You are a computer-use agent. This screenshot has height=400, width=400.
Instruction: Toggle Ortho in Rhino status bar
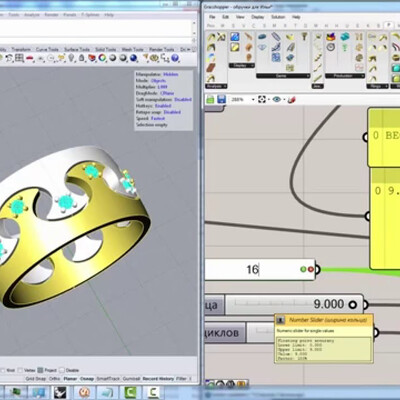tap(54, 379)
